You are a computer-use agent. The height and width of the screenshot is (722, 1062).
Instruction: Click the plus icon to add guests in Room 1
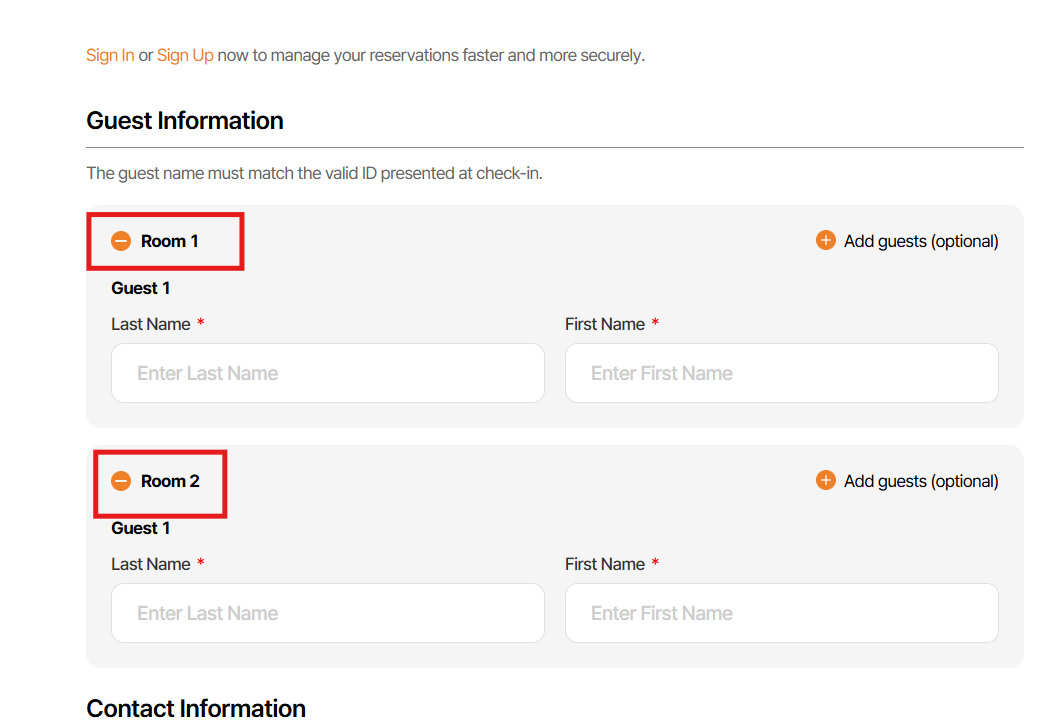tap(825, 241)
